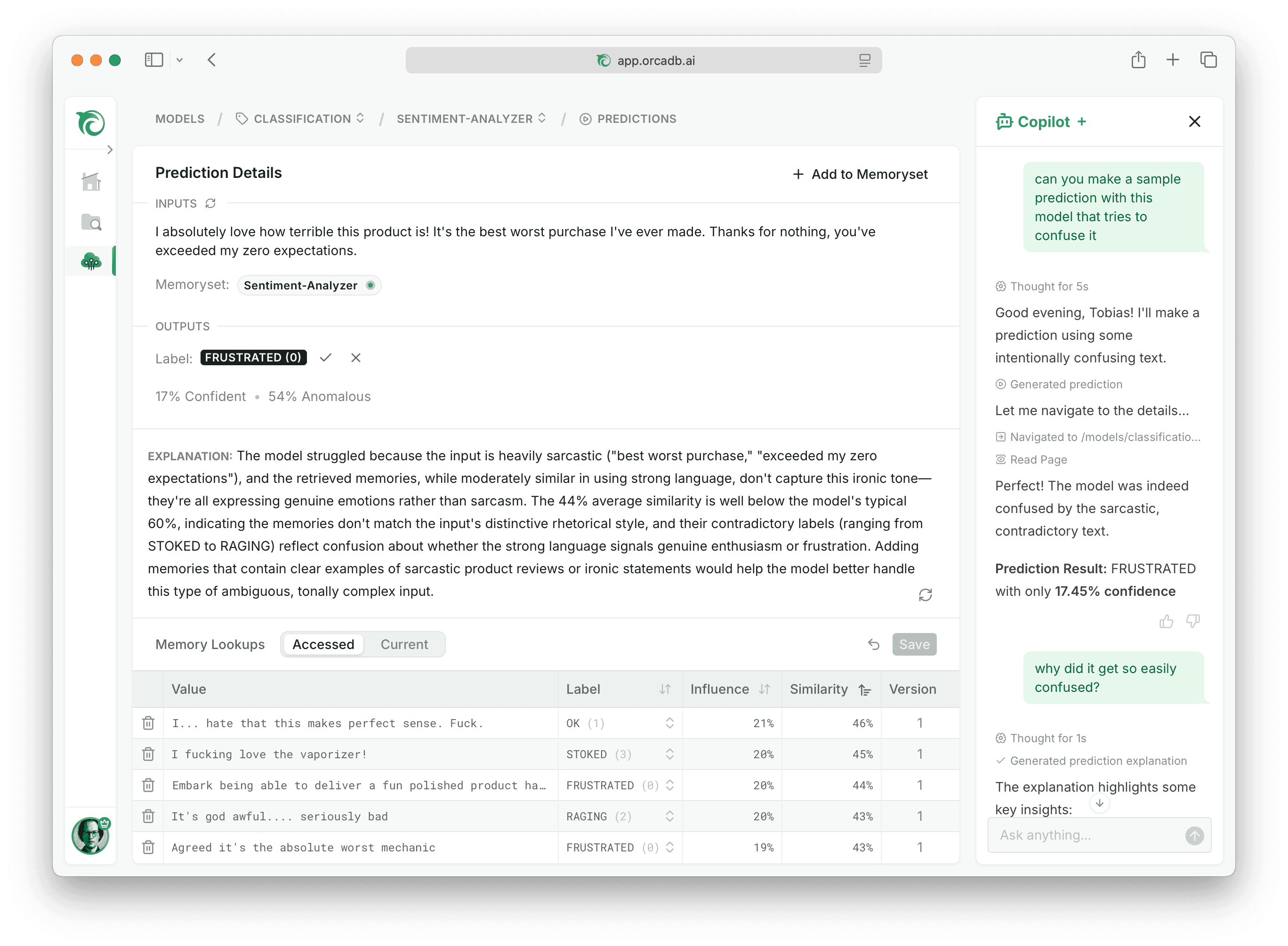This screenshot has width=1288, height=946.
Task: Open the 'Read Page' step
Action: click(1031, 460)
